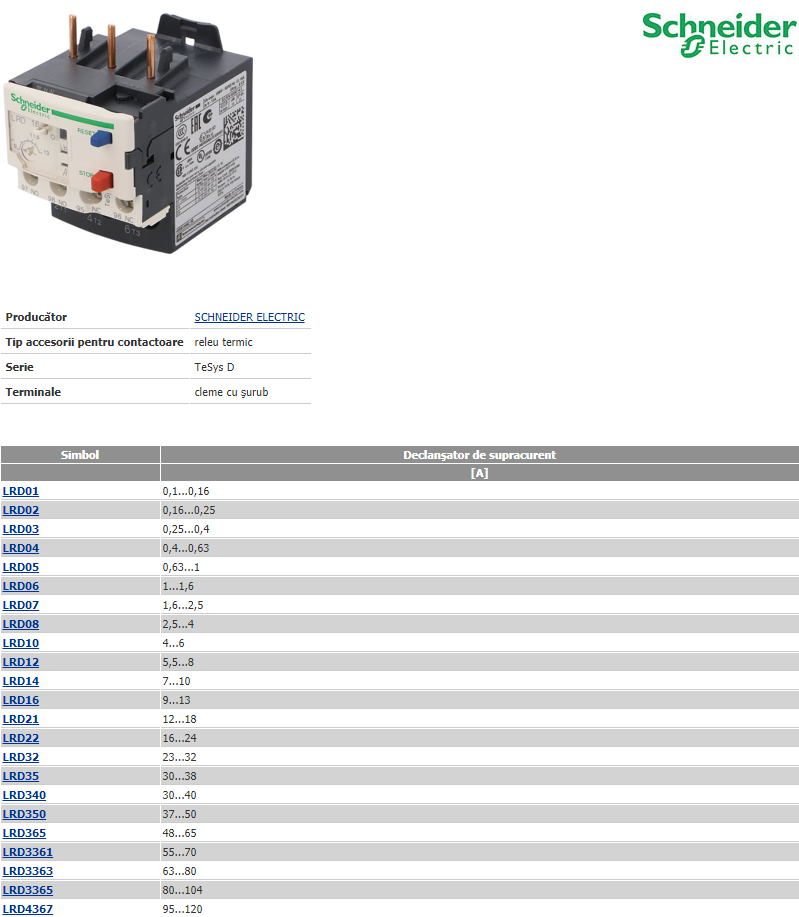This screenshot has height=917, width=799.
Task: Select the 9...13 current range cell
Action: tap(480, 700)
